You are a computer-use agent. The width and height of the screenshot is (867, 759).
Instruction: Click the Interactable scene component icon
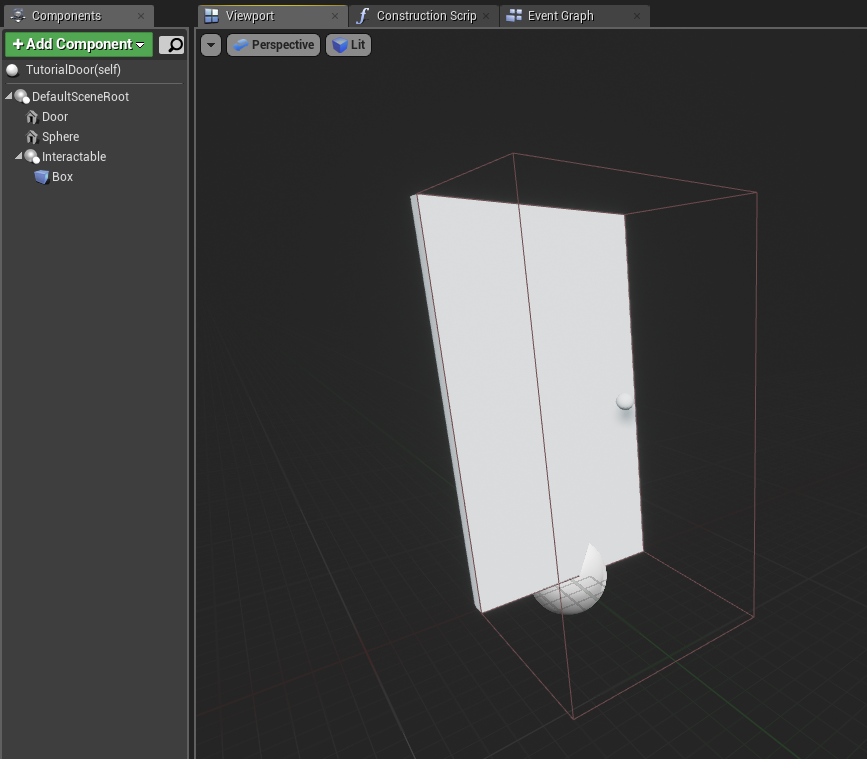[32, 157]
